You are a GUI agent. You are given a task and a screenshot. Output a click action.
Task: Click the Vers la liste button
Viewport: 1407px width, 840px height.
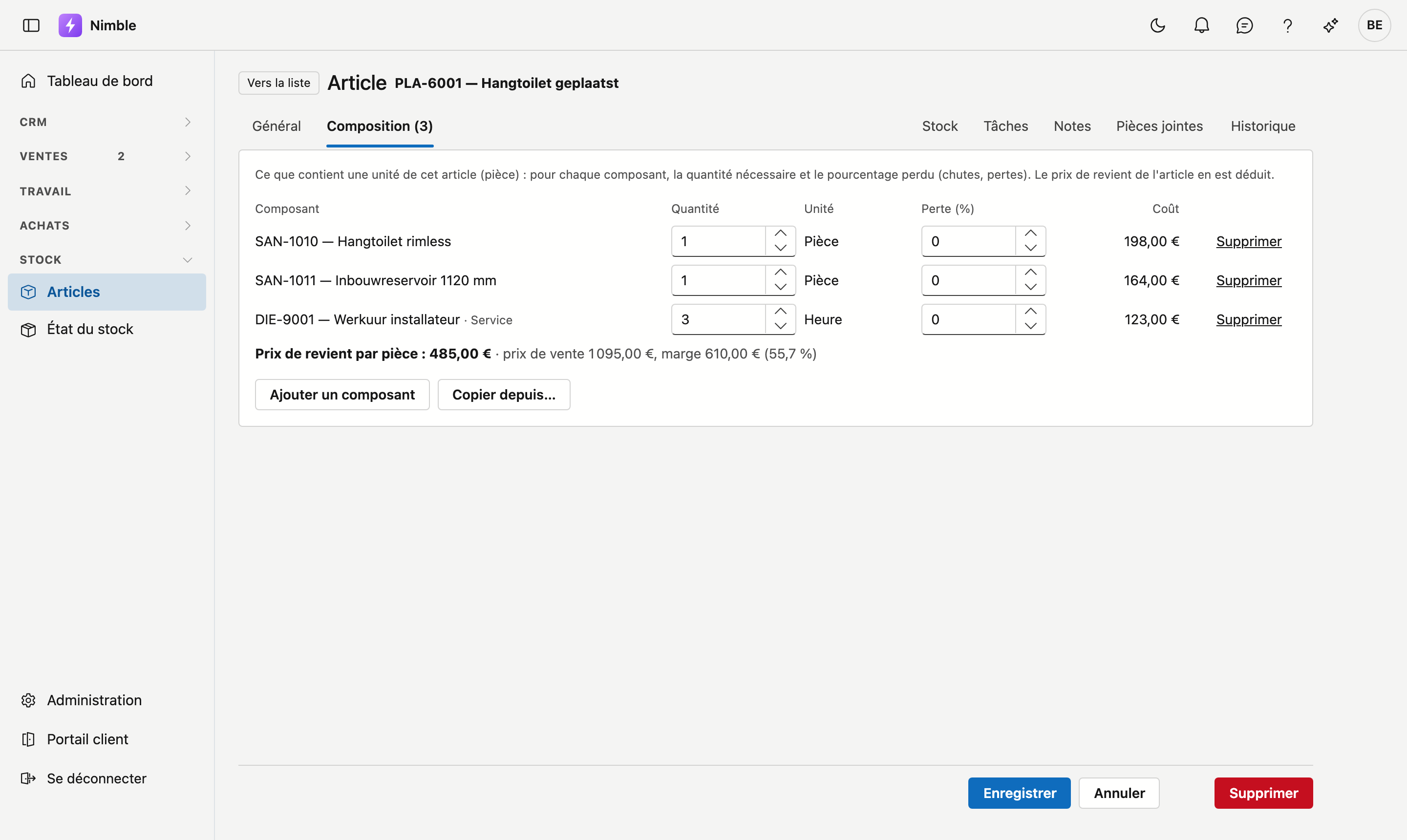point(278,83)
